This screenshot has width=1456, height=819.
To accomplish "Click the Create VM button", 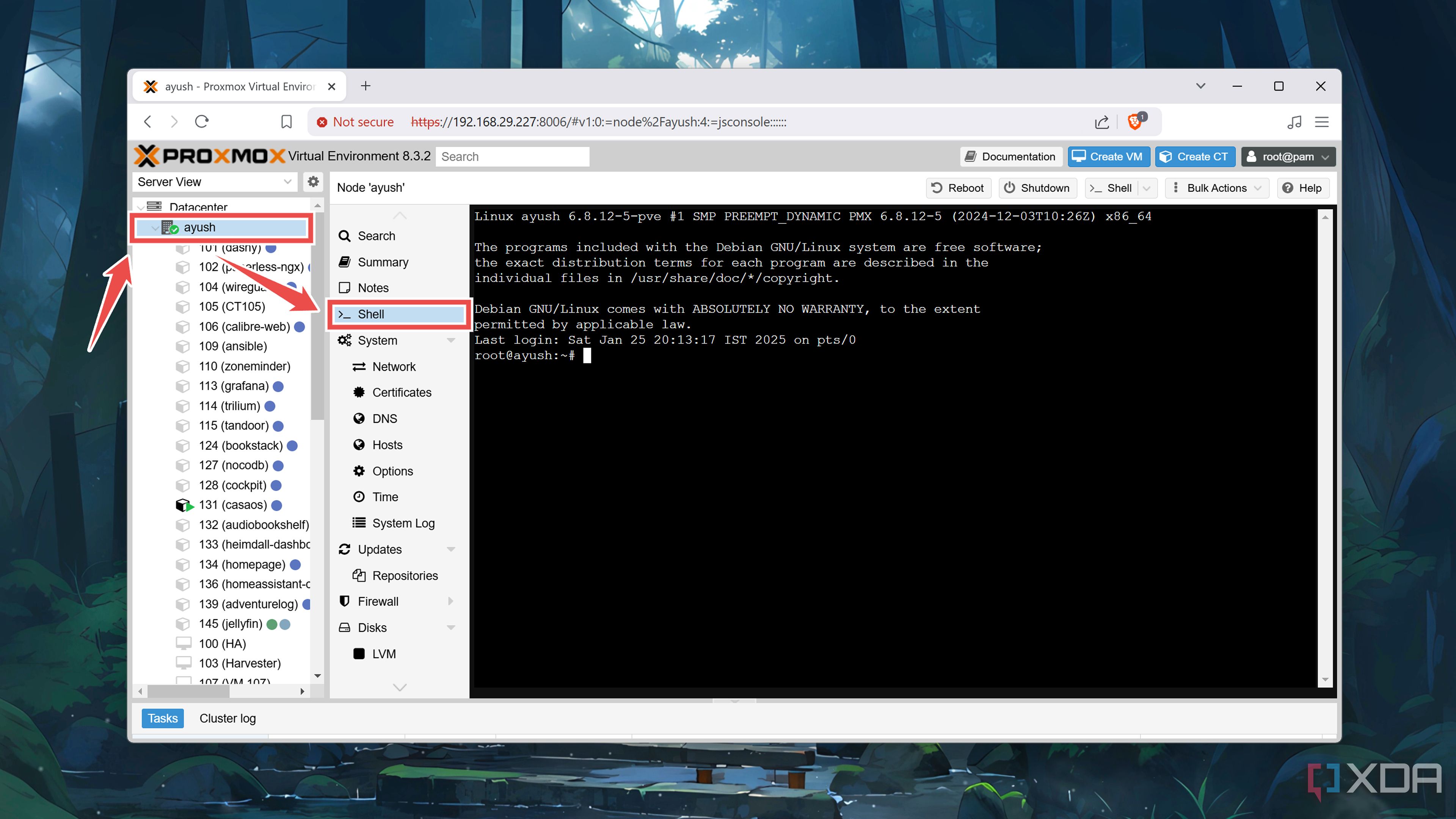I will tap(1108, 157).
